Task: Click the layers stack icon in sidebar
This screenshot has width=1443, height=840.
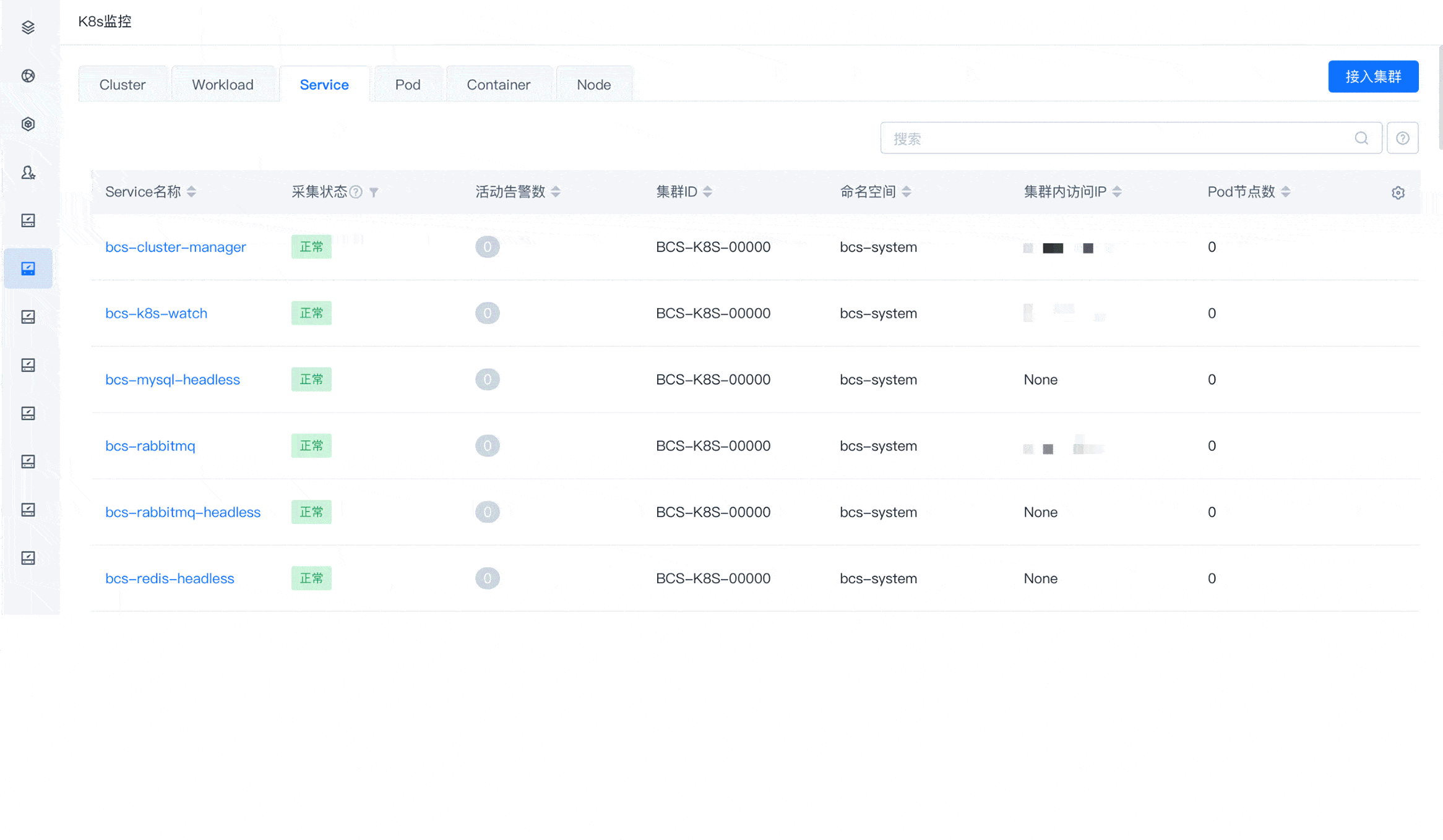Action: click(28, 27)
